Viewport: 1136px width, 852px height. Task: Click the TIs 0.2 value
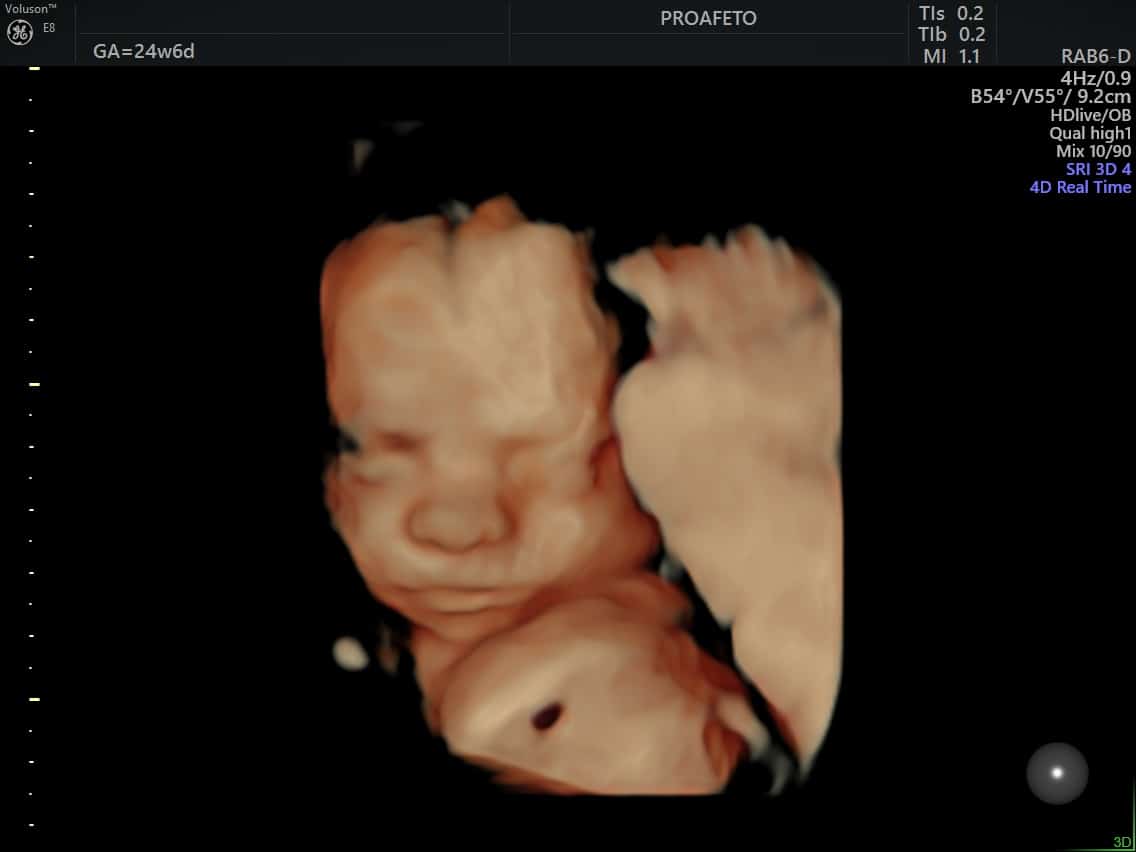click(951, 13)
